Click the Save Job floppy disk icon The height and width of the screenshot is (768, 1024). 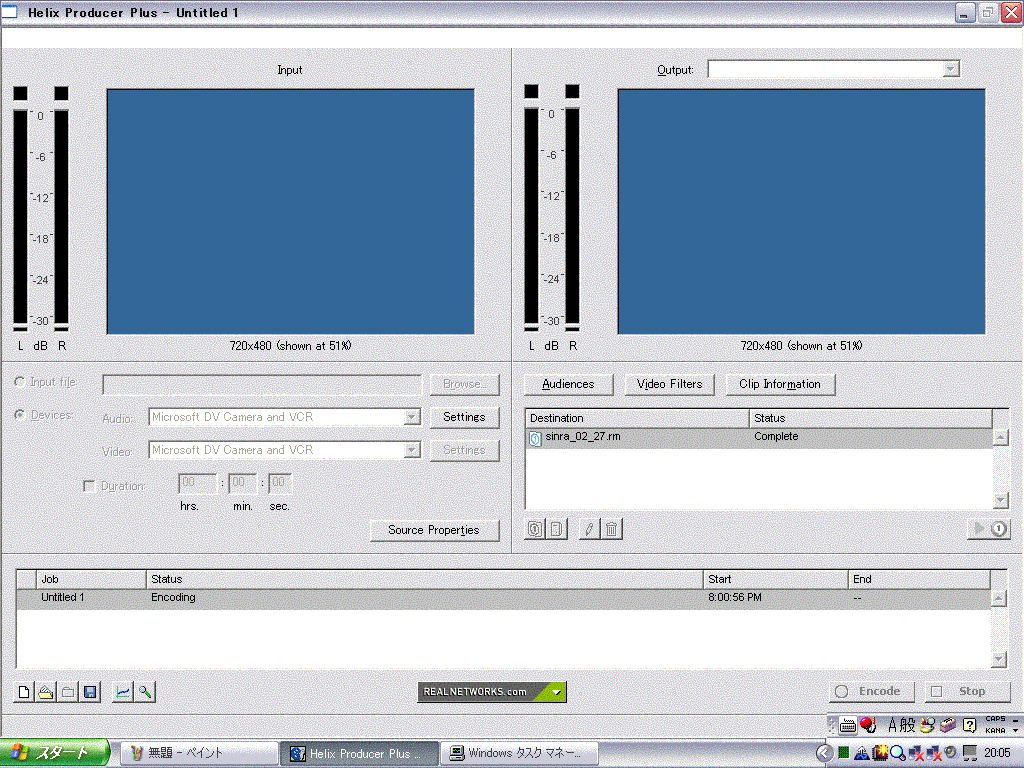coord(90,691)
